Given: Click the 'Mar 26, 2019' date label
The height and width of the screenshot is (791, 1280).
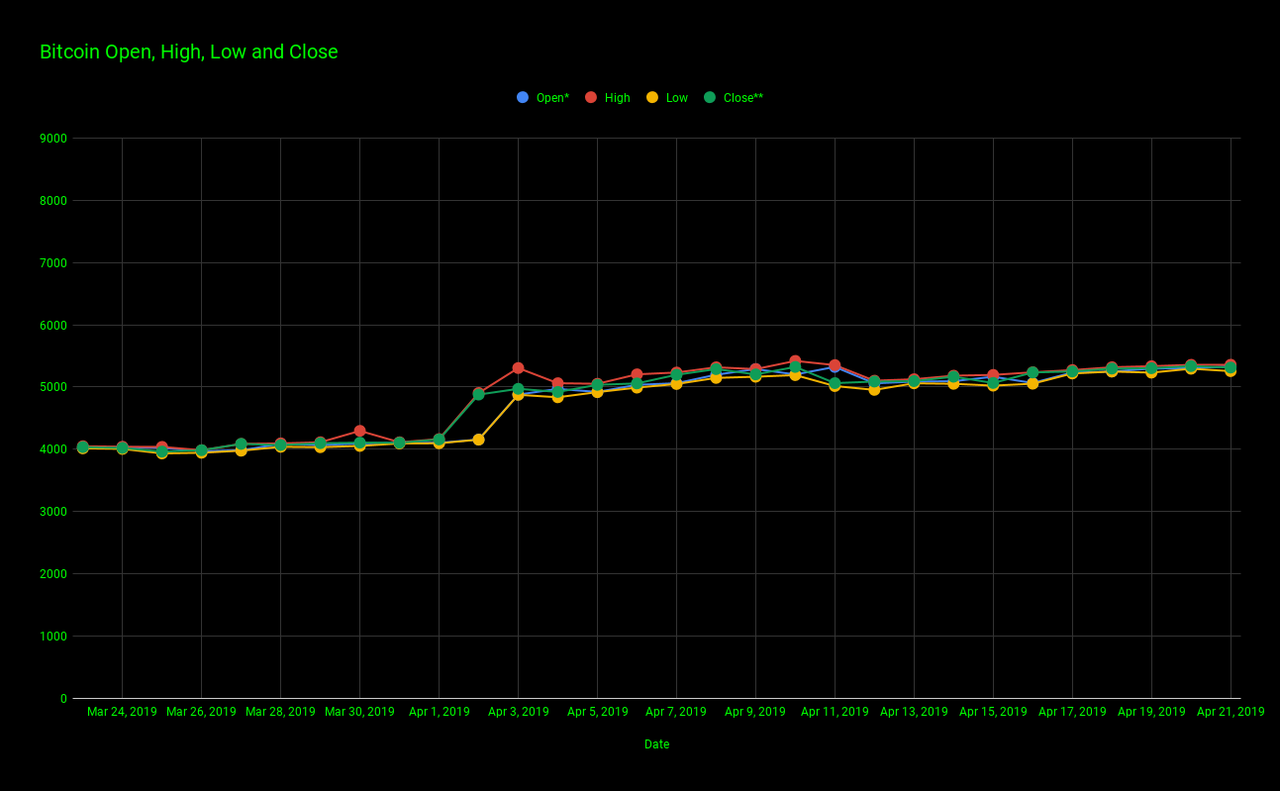Looking at the screenshot, I should point(201,712).
